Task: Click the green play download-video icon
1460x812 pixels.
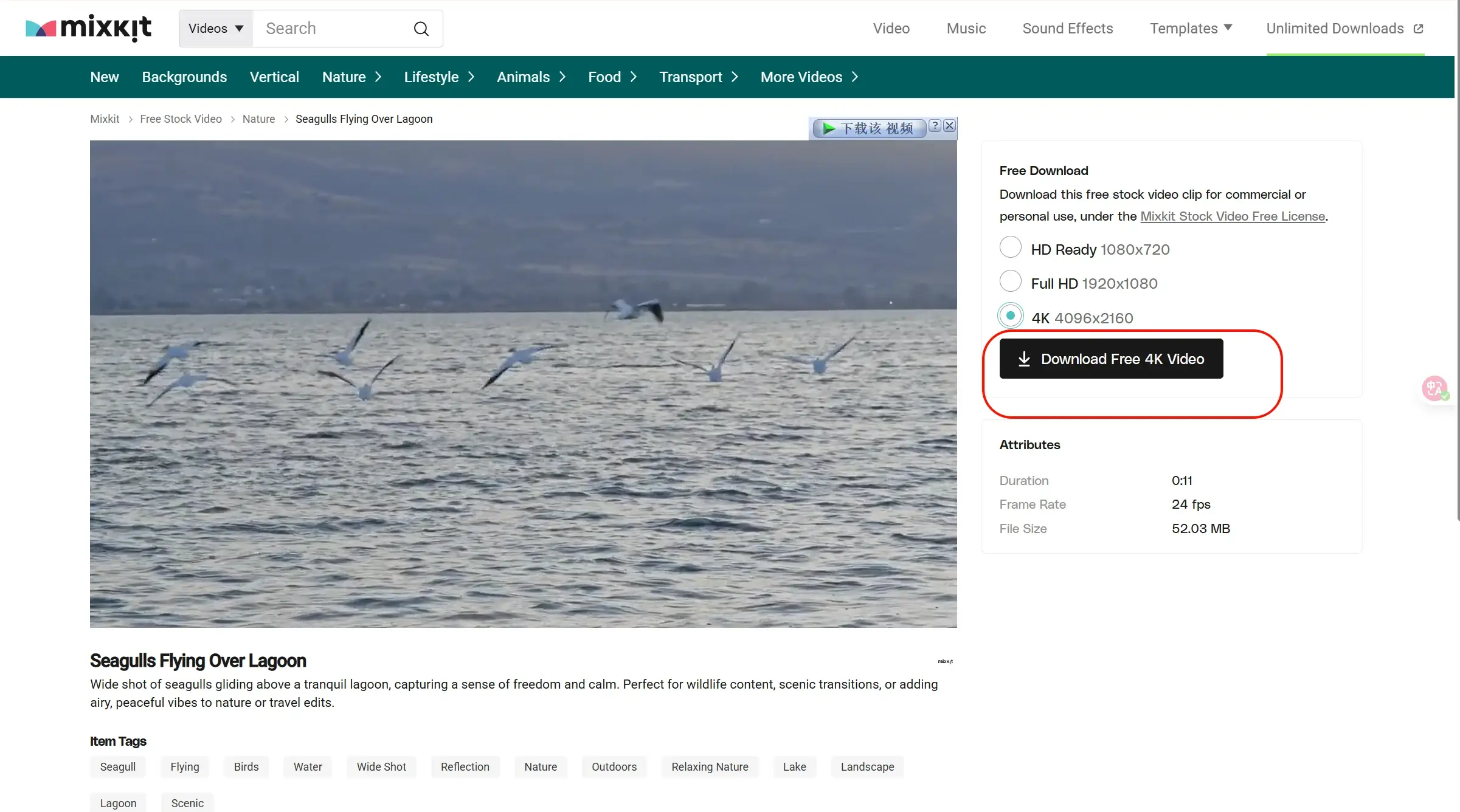Action: (828, 128)
